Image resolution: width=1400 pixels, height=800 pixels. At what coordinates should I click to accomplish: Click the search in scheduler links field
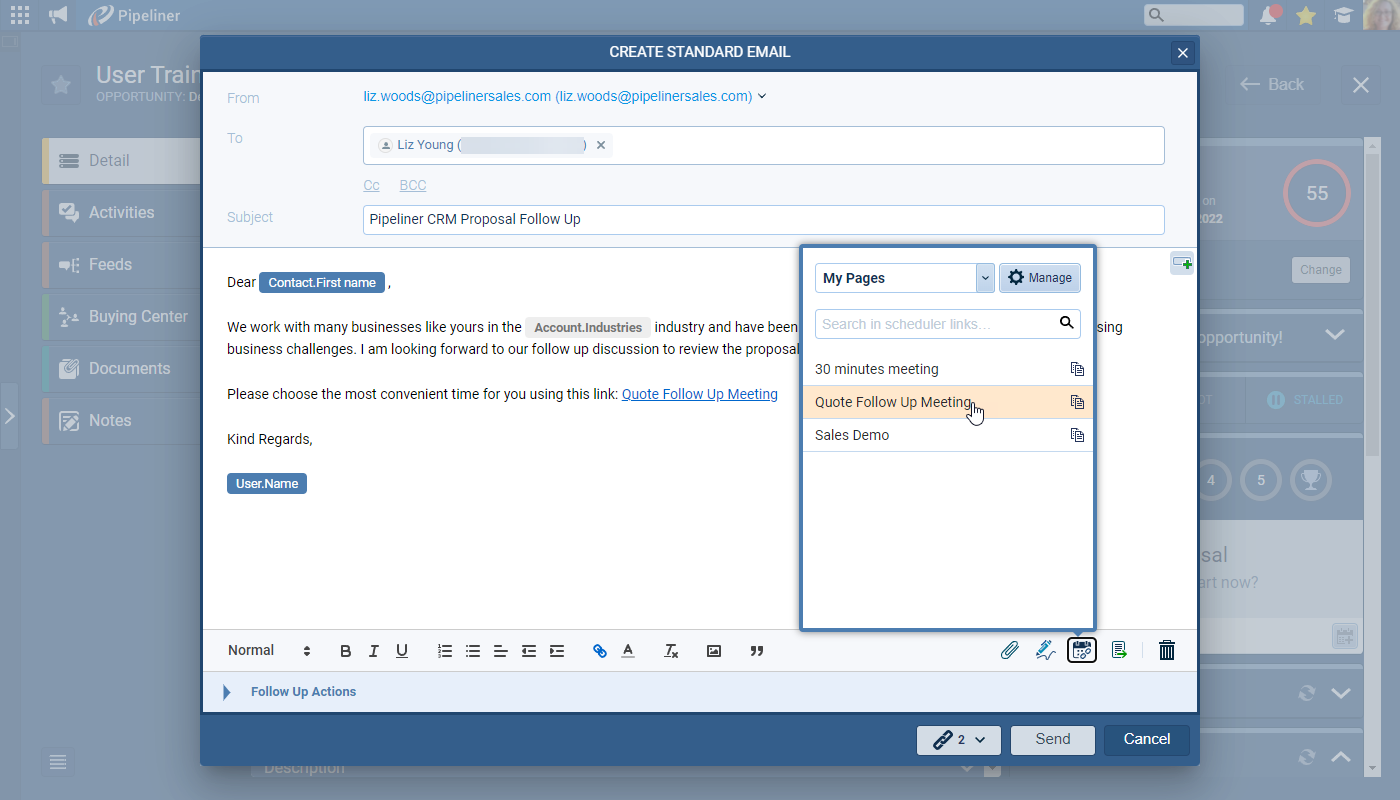click(935, 324)
